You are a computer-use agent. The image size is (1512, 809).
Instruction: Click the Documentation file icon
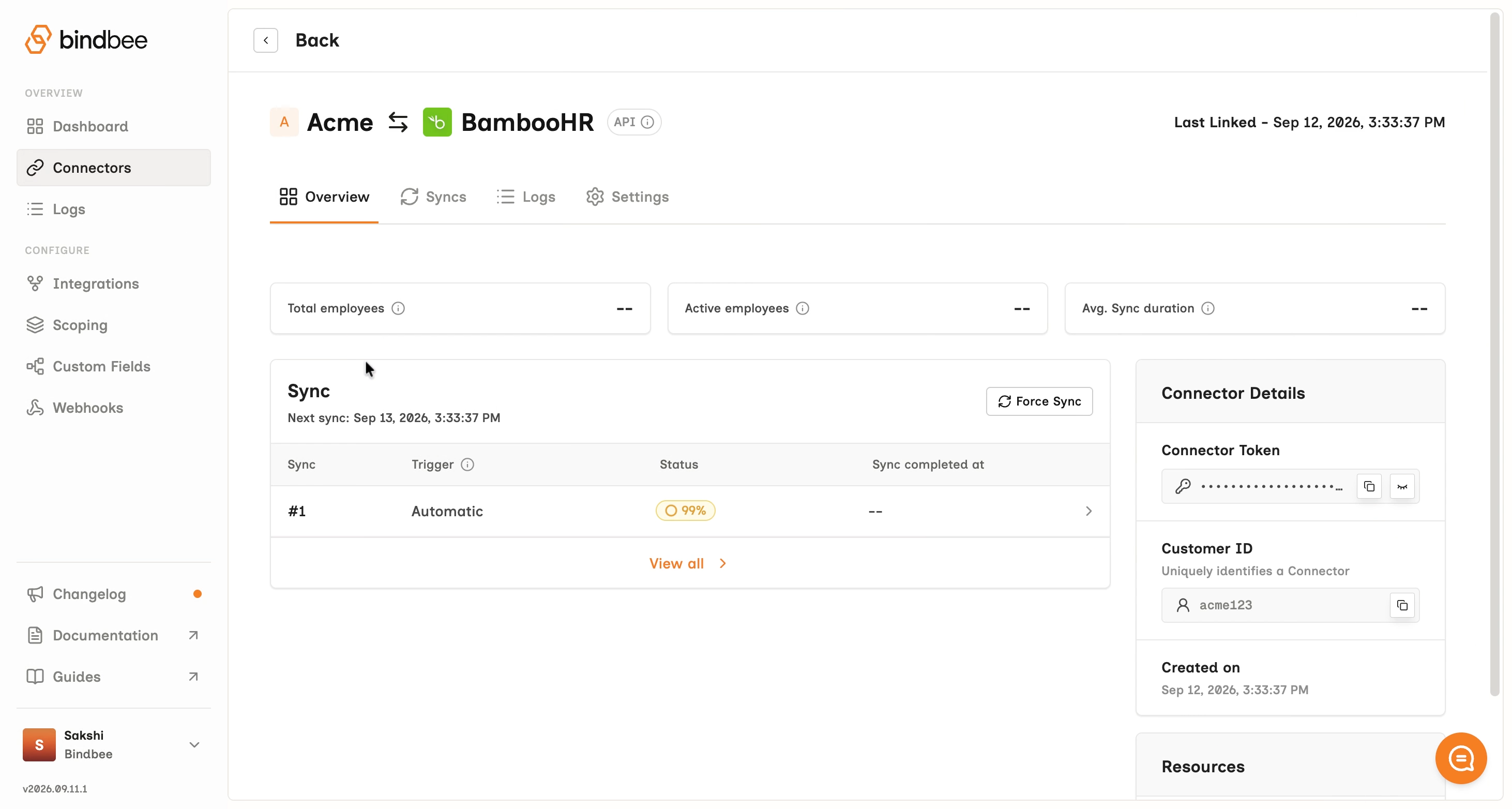click(x=35, y=635)
